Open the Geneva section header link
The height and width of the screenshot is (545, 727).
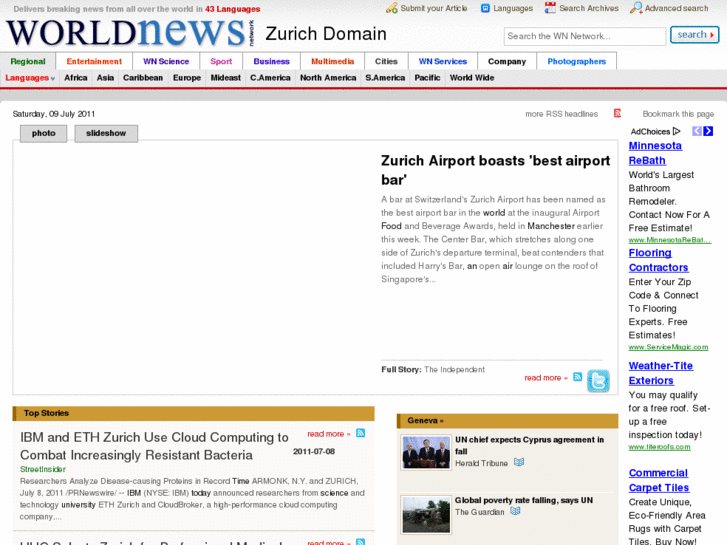click(426, 421)
